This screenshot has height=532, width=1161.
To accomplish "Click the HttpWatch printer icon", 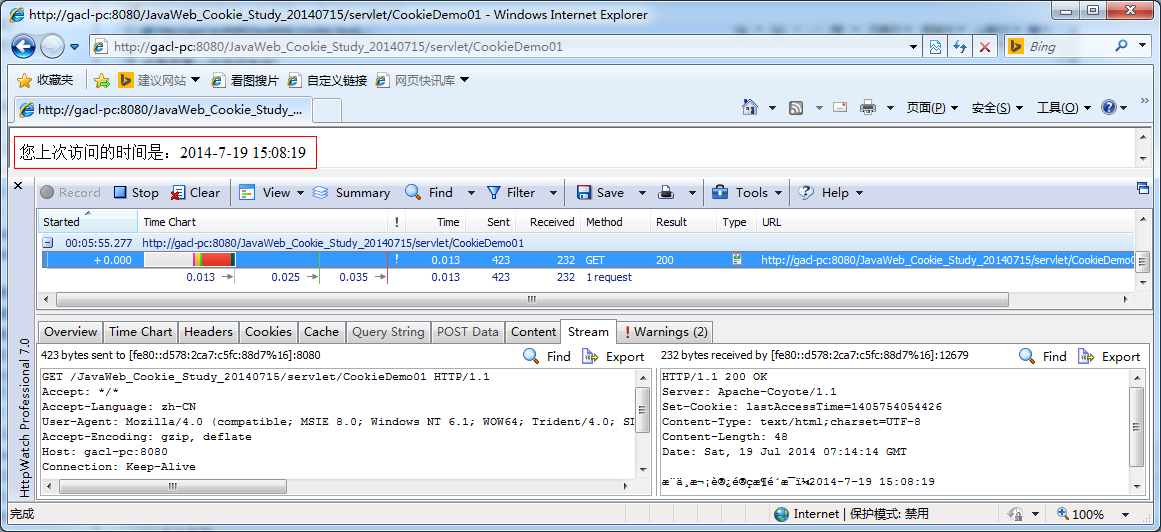I will click(666, 193).
